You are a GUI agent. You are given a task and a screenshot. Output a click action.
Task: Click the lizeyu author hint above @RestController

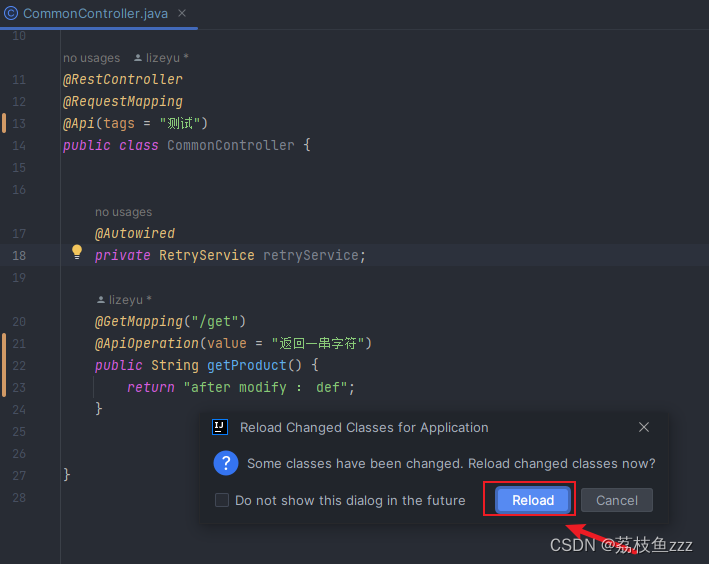[161, 58]
